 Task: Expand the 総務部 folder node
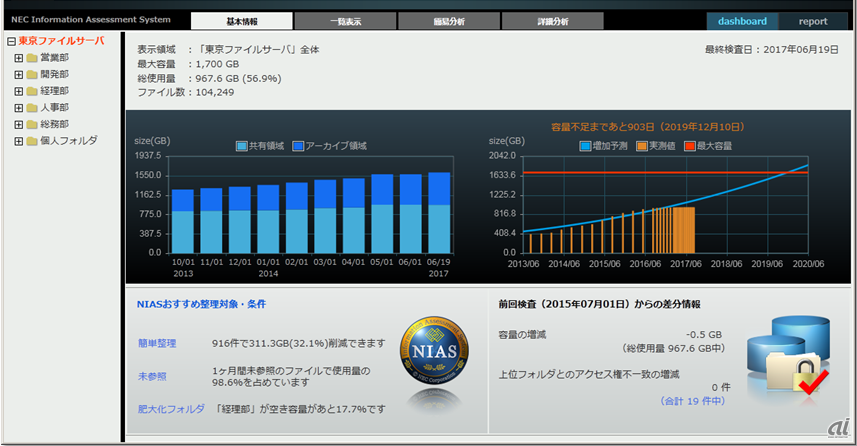[x=19, y=125]
